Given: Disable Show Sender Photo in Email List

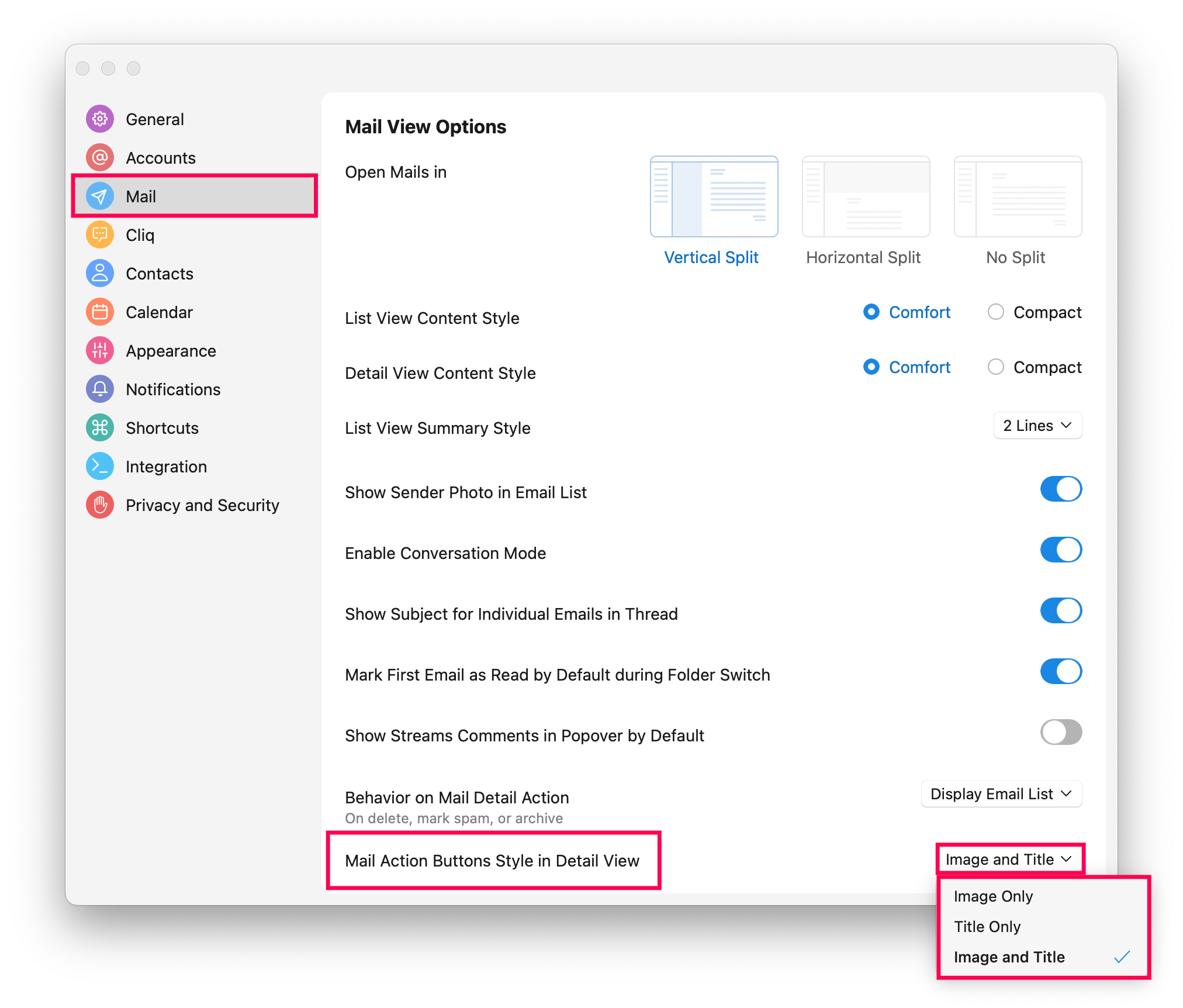Looking at the screenshot, I should tap(1060, 489).
